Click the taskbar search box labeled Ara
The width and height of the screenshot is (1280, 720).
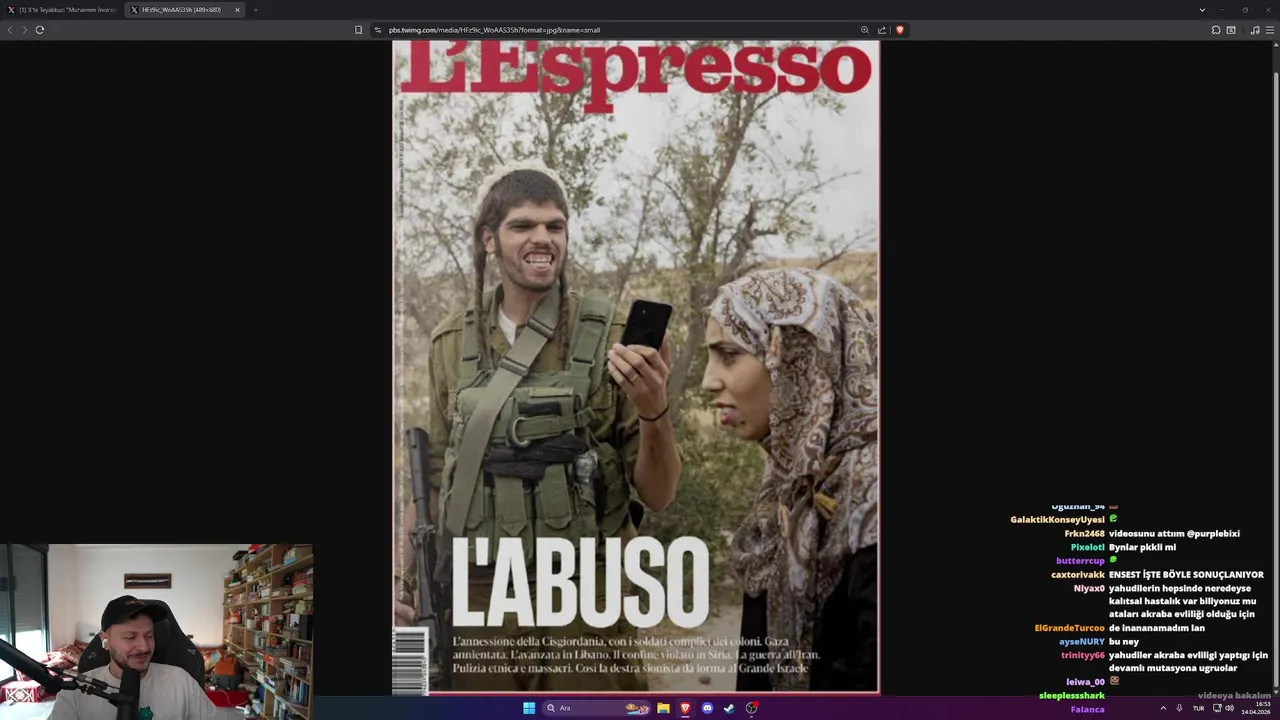click(x=597, y=708)
